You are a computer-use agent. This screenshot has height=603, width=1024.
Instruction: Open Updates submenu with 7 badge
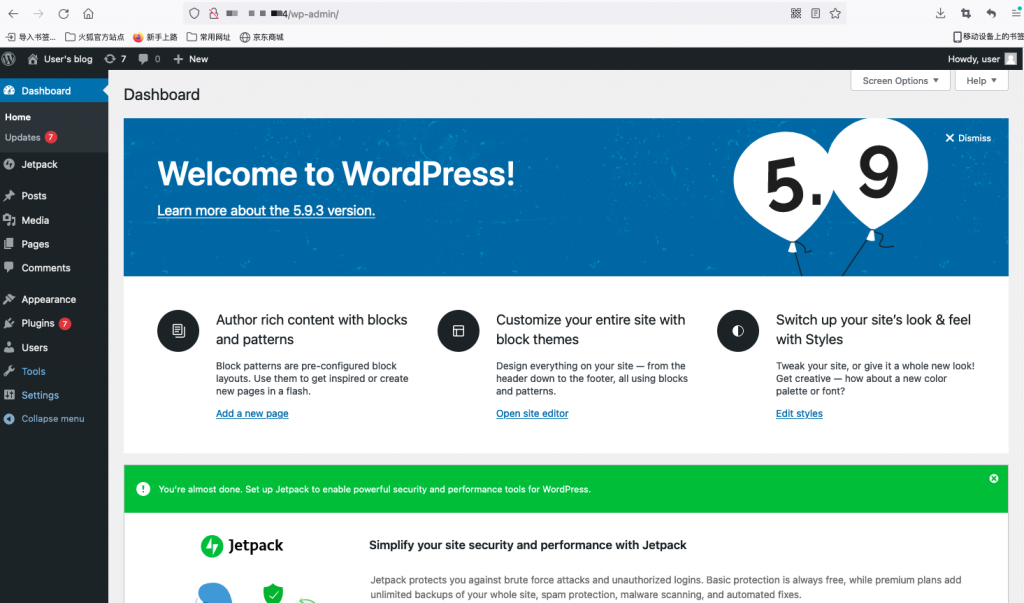click(x=31, y=137)
